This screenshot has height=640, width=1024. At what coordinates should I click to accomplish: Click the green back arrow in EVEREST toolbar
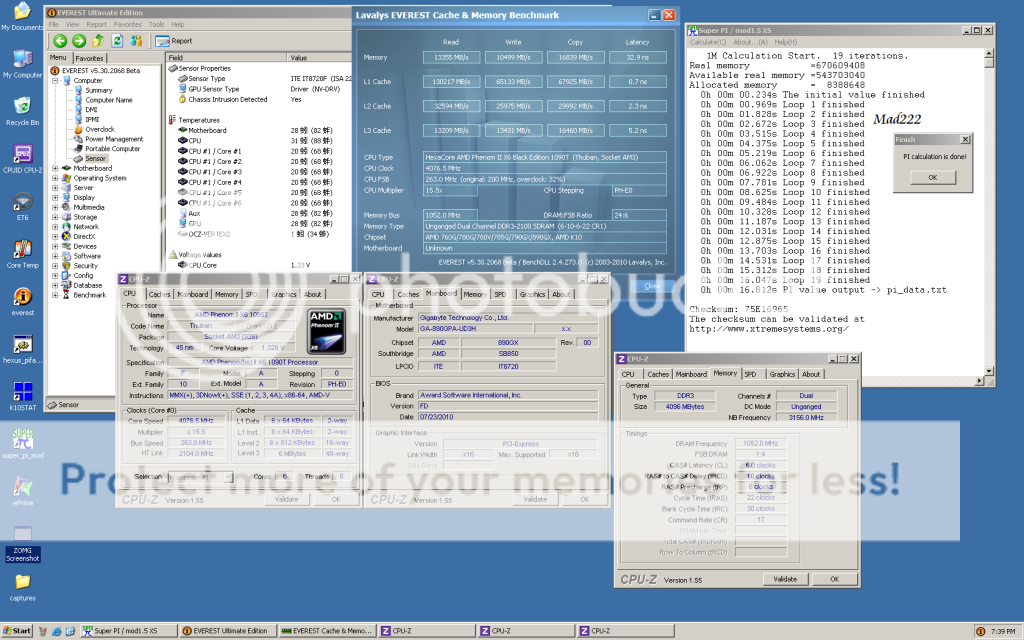pos(61,41)
